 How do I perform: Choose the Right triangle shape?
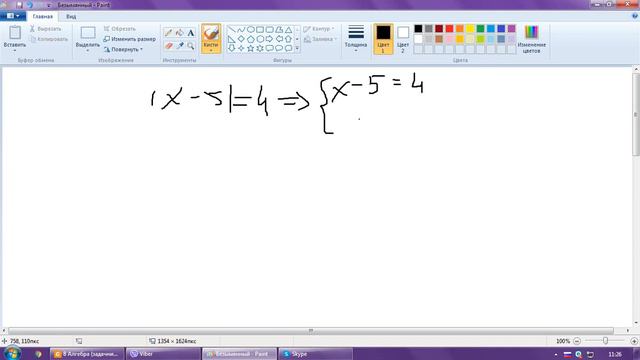pos(231,39)
